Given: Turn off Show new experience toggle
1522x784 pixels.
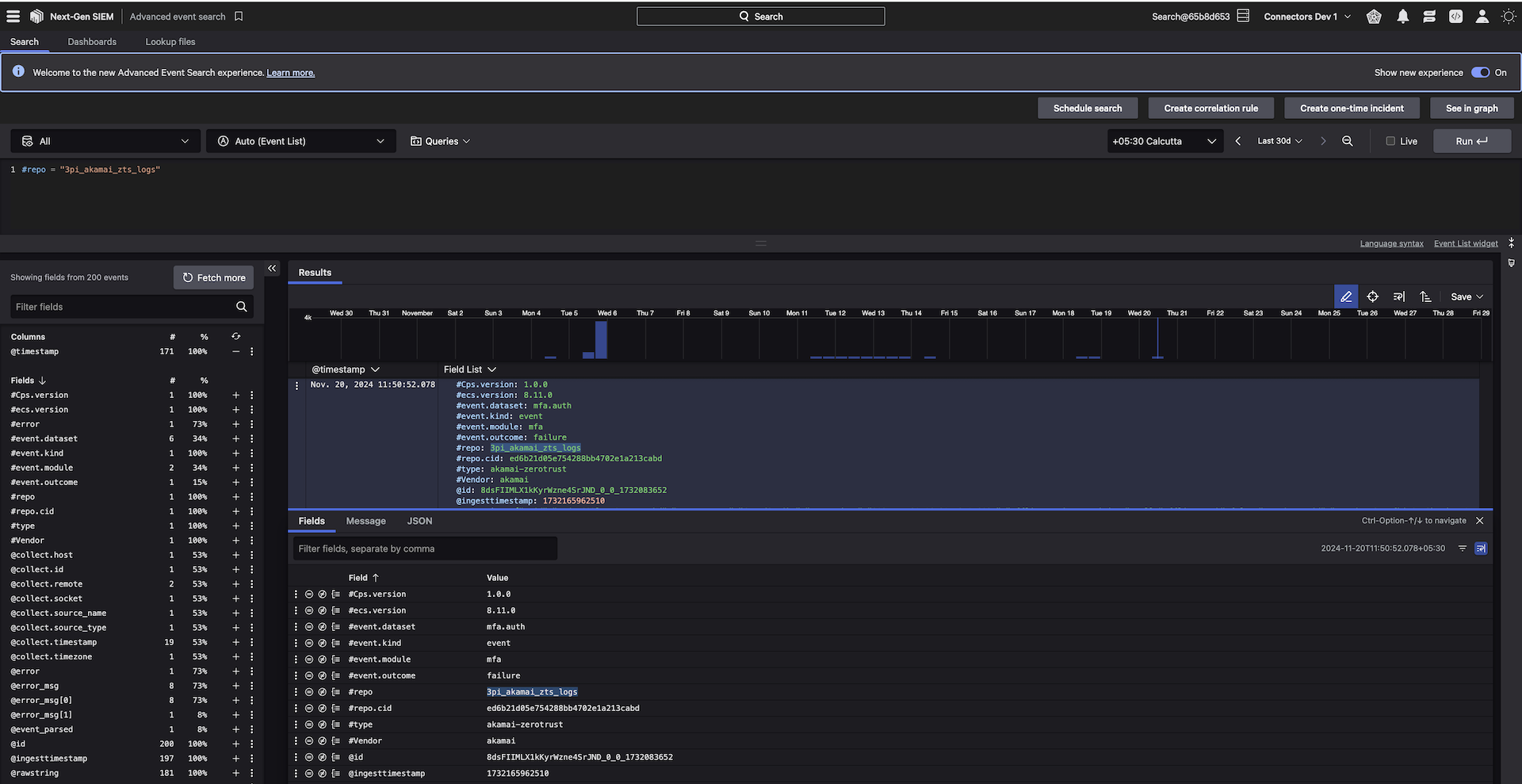Looking at the screenshot, I should coord(1479,72).
